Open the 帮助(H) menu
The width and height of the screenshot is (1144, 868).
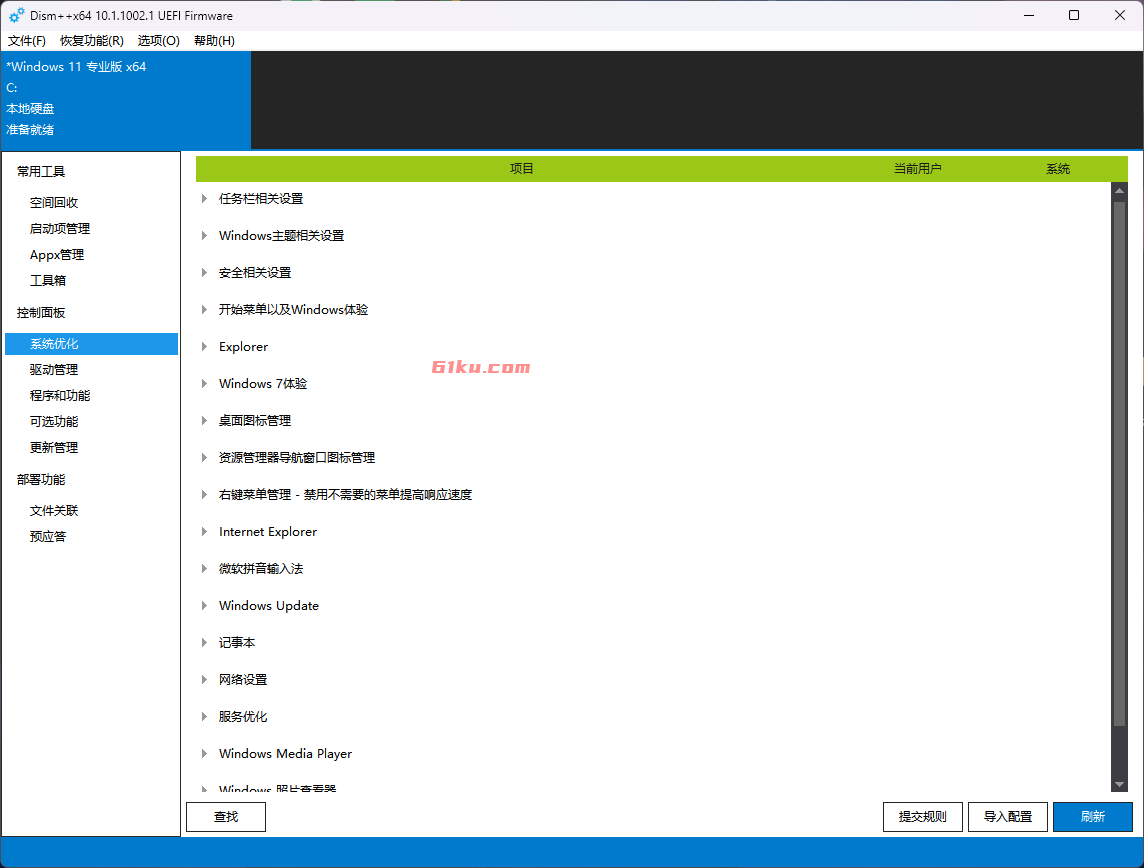[x=214, y=41]
